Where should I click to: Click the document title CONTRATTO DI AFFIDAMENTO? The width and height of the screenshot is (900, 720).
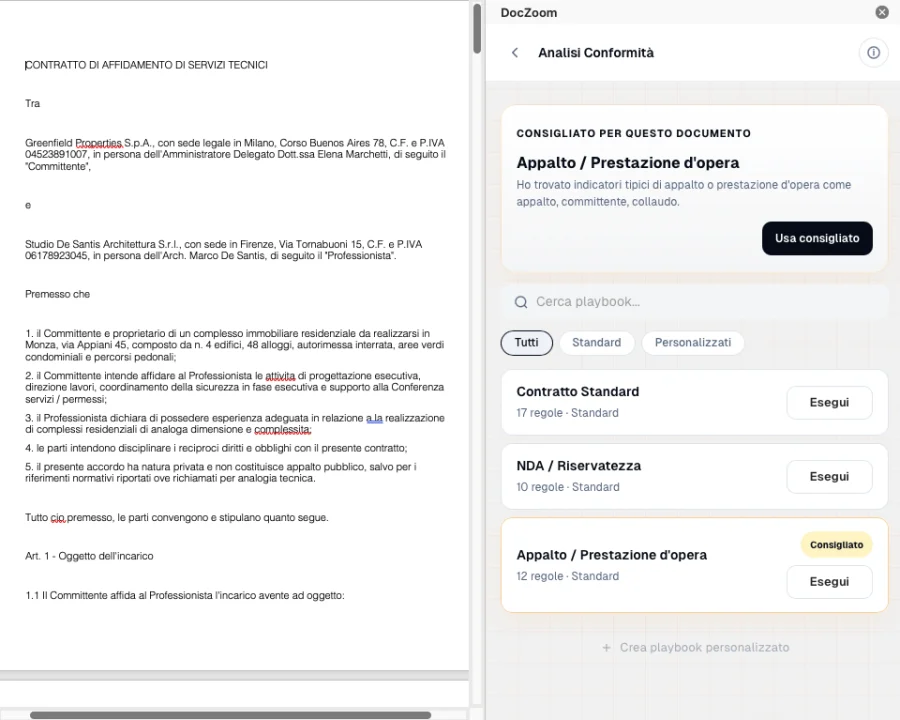[146, 65]
